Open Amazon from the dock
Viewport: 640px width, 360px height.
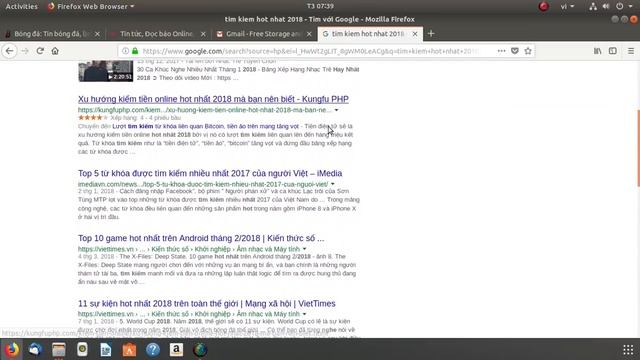point(176,350)
